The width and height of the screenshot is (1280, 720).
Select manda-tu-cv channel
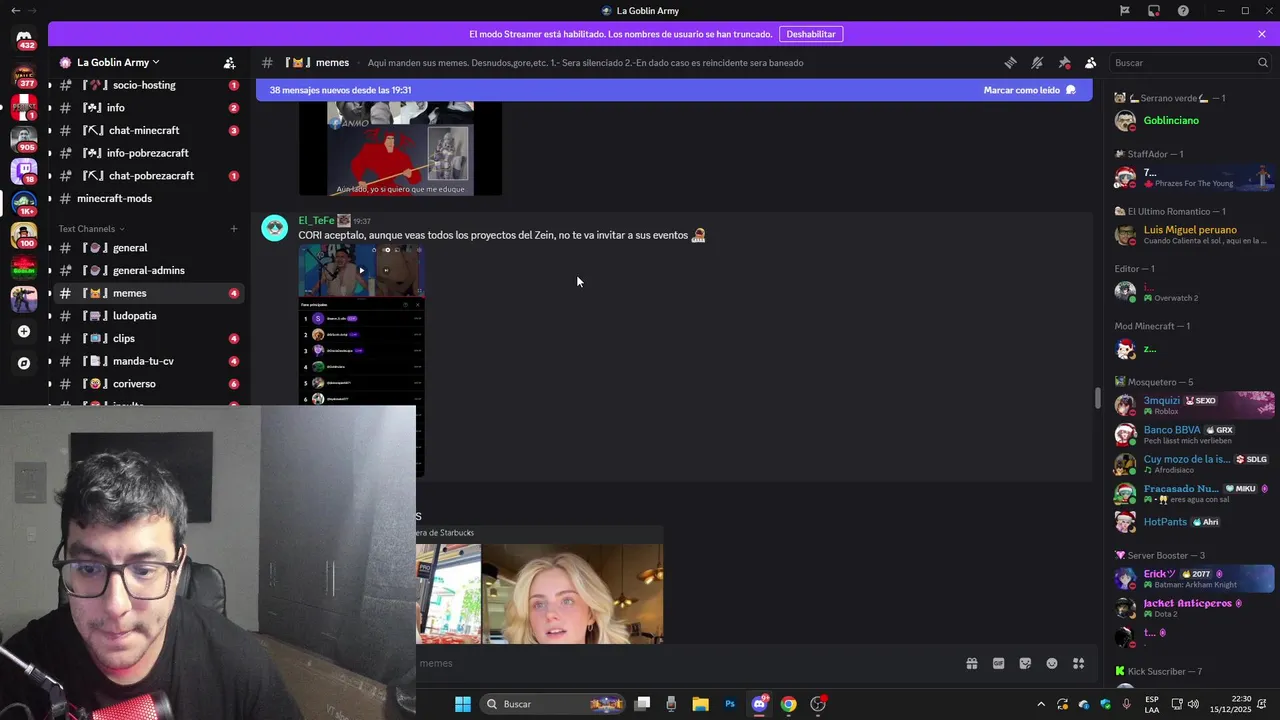[x=146, y=361]
